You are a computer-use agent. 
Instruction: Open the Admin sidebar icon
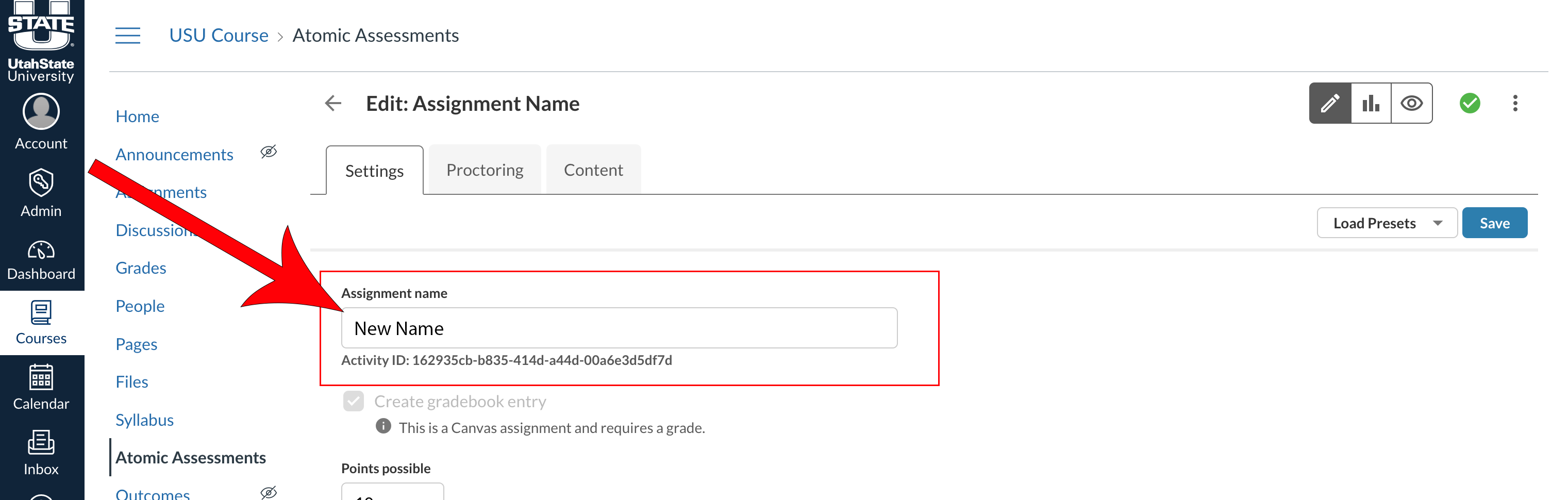pos(41,184)
